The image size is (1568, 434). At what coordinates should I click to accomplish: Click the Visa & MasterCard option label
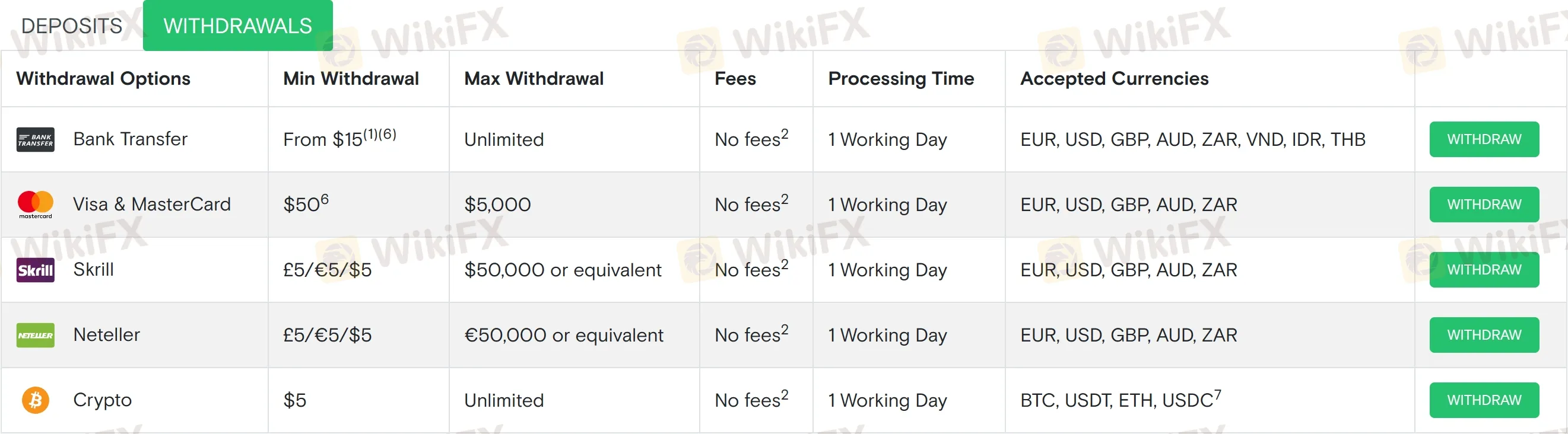(152, 204)
